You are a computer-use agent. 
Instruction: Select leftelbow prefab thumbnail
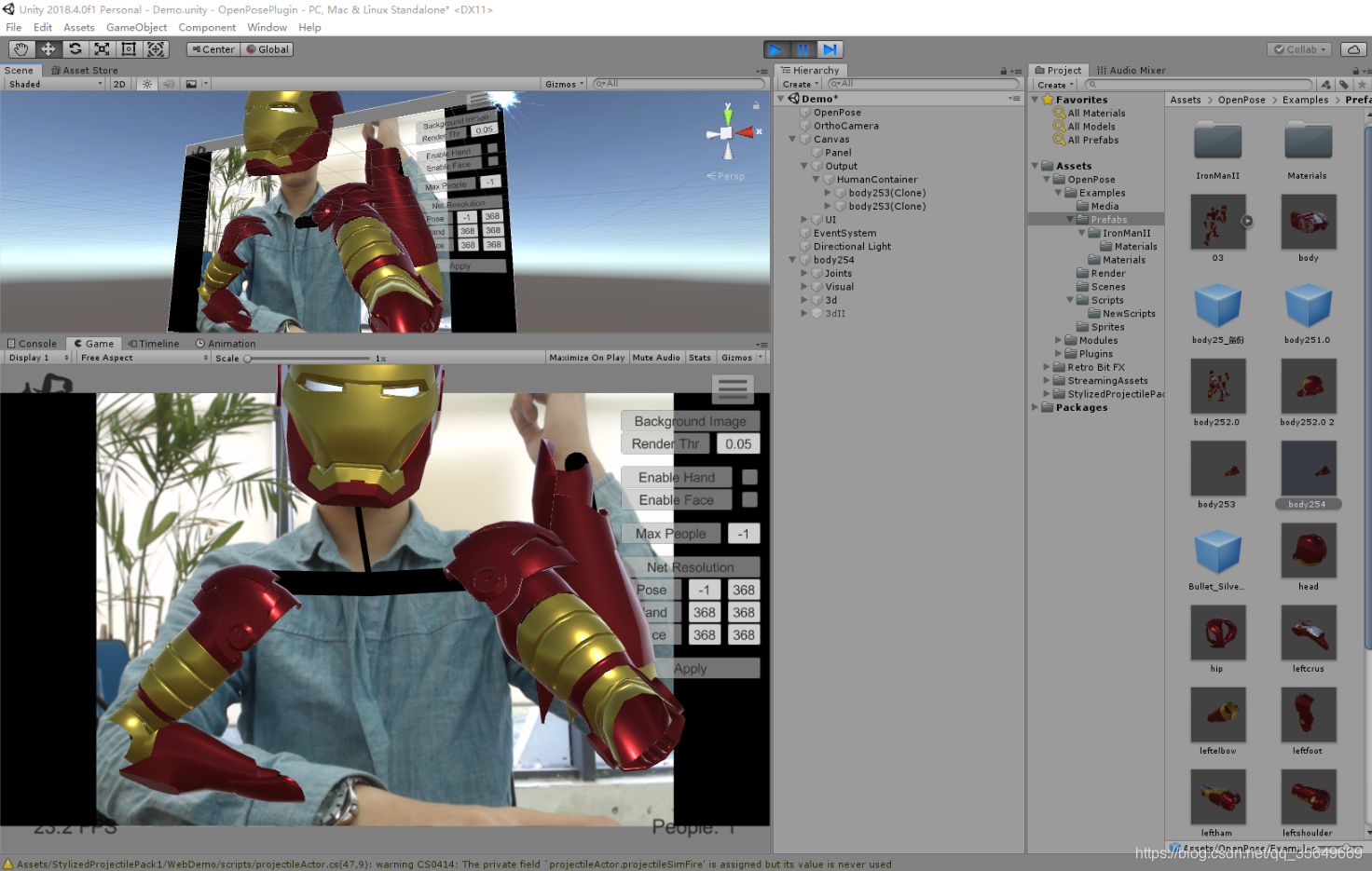(1217, 714)
